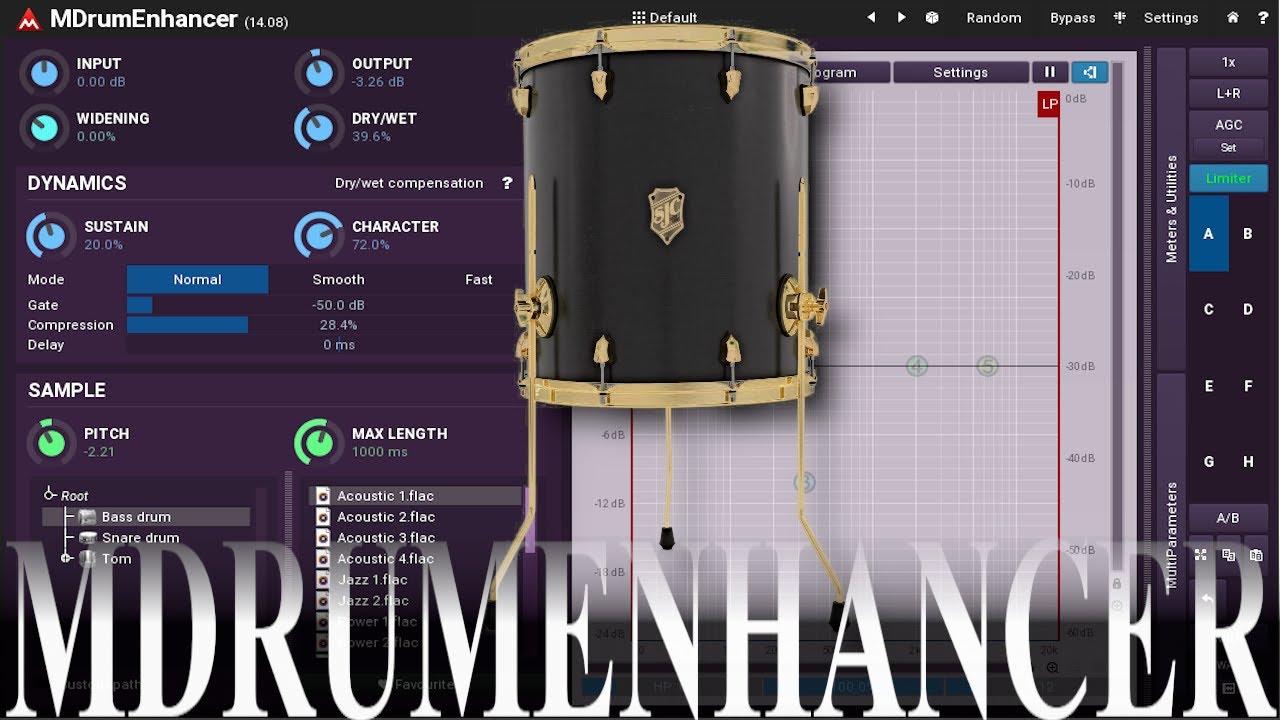Click the Compression slider bar
This screenshot has height=720, width=1280.
point(326,325)
